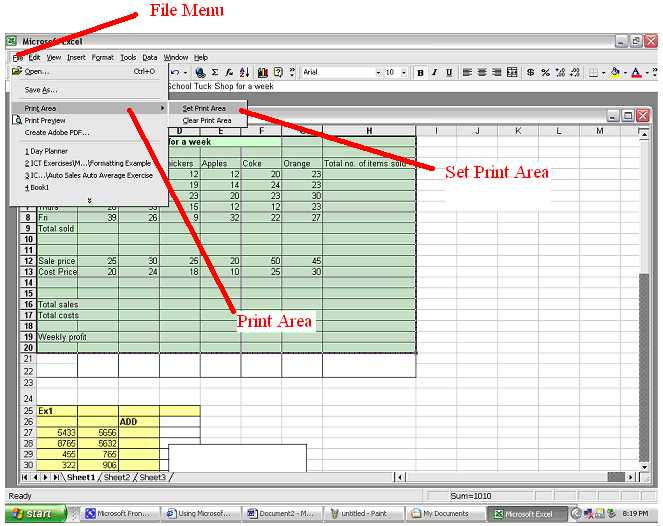Open the Borders dropdown arrow
The height and width of the screenshot is (526, 663).
603,73
